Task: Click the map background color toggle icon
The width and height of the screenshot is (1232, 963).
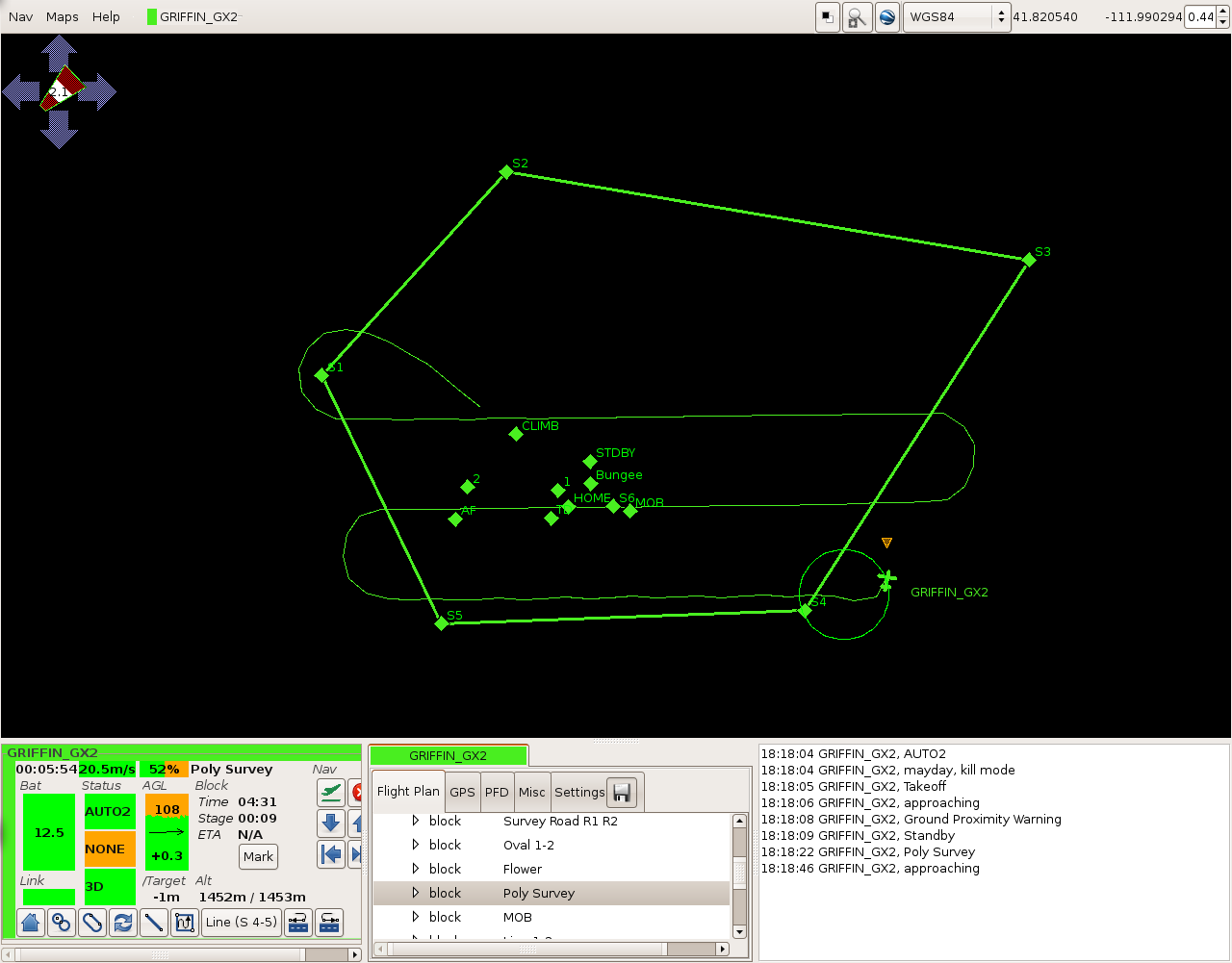Action: 828,17
